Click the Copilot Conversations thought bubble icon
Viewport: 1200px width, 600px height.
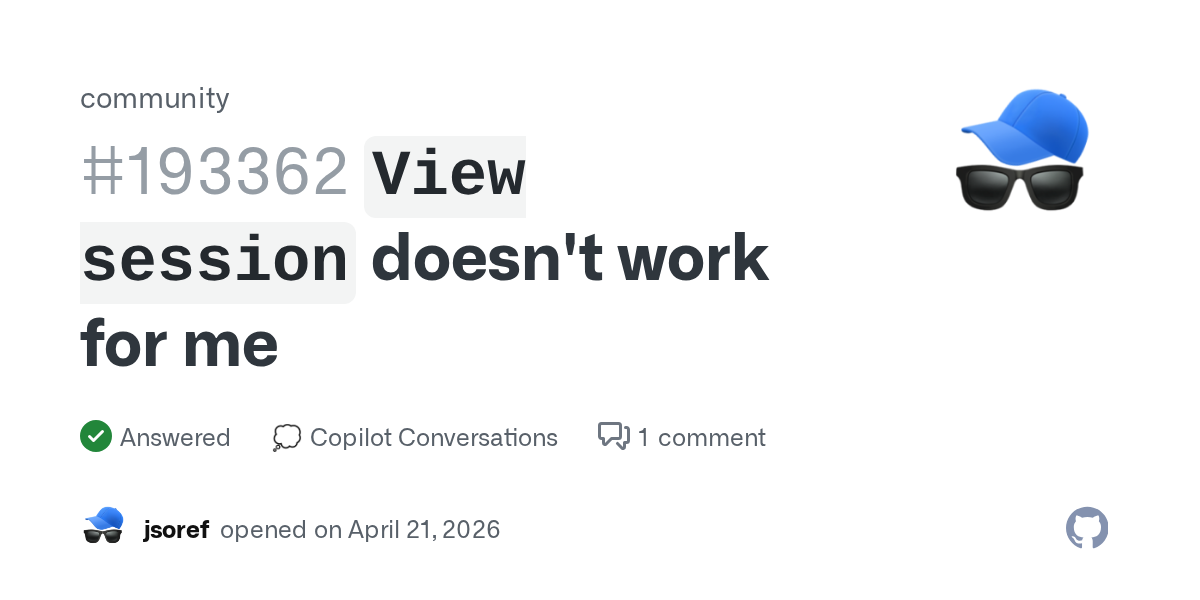(x=286, y=438)
